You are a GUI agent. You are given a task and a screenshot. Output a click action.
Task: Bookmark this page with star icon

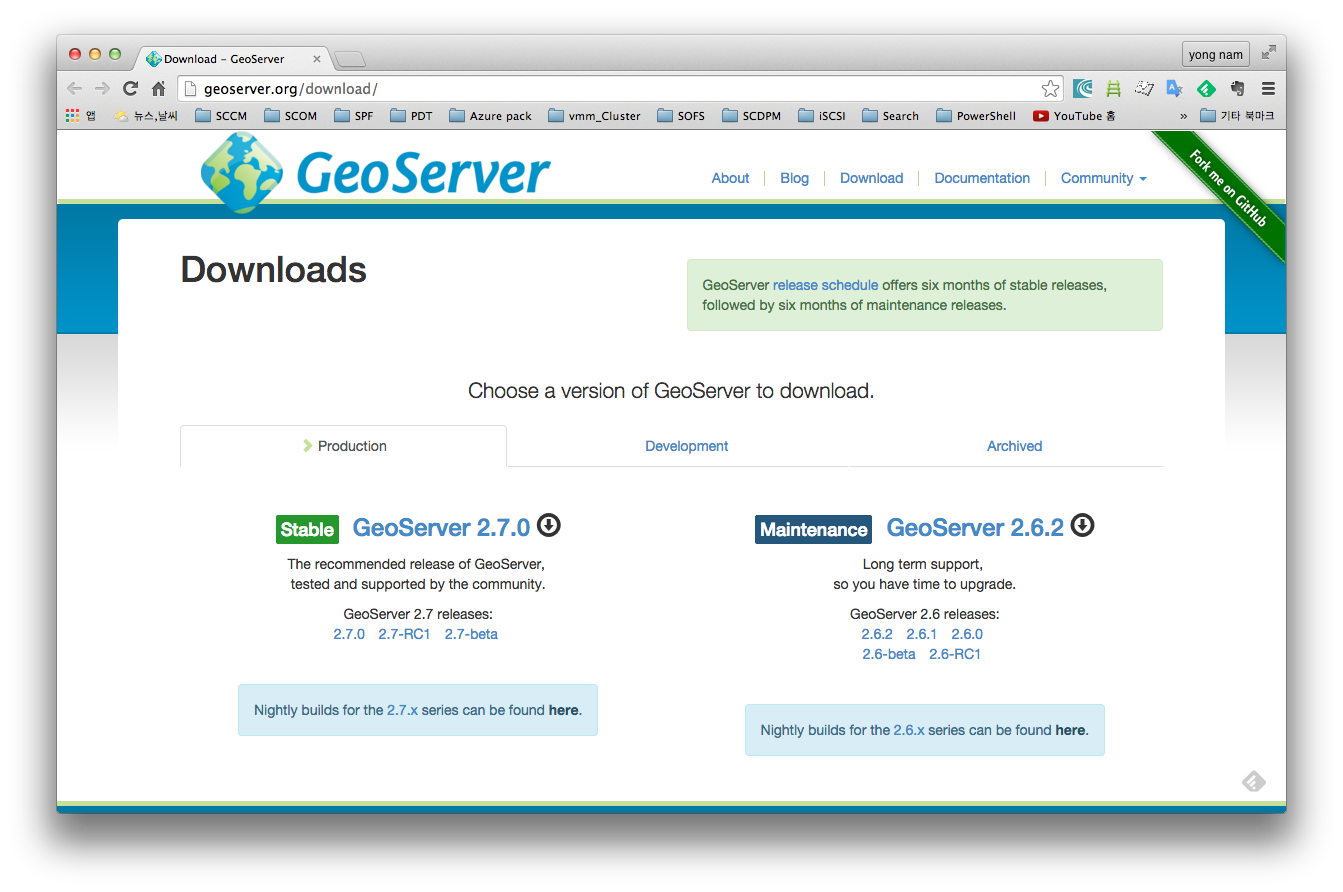point(1050,88)
